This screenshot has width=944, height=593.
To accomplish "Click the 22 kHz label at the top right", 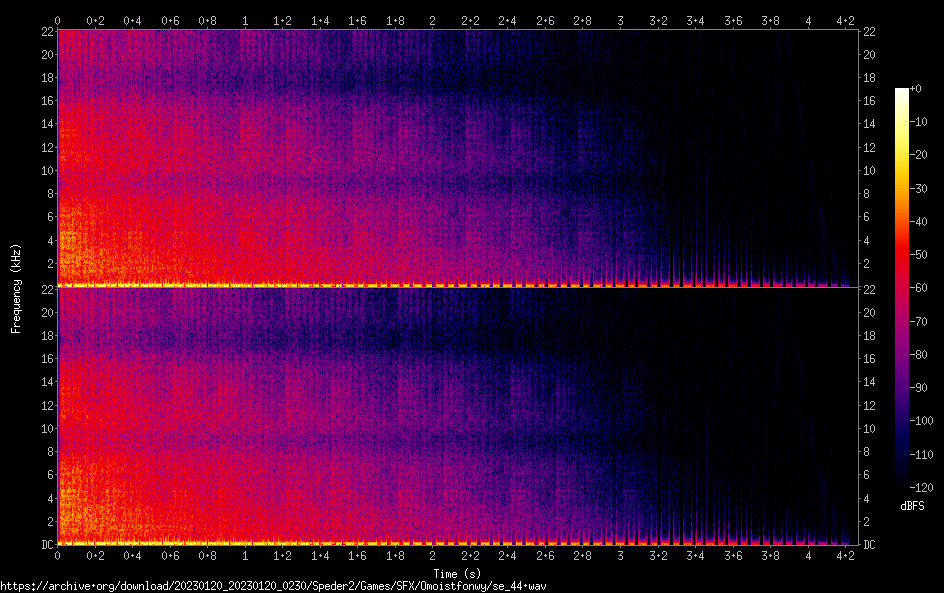I will pyautogui.click(x=870, y=32).
